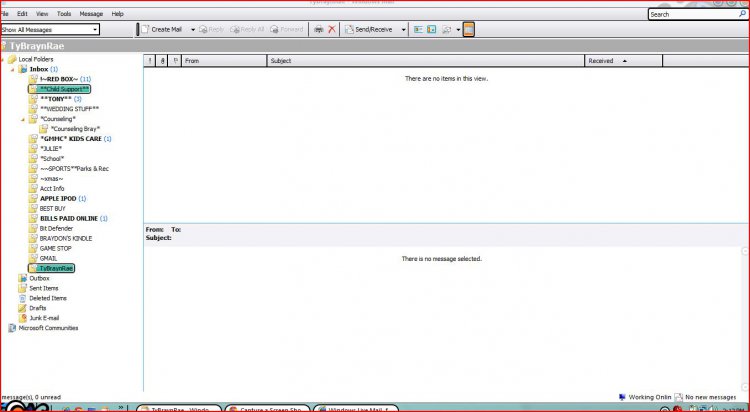Open the Deleted Items folder
This screenshot has width=750, height=412.
(47, 298)
